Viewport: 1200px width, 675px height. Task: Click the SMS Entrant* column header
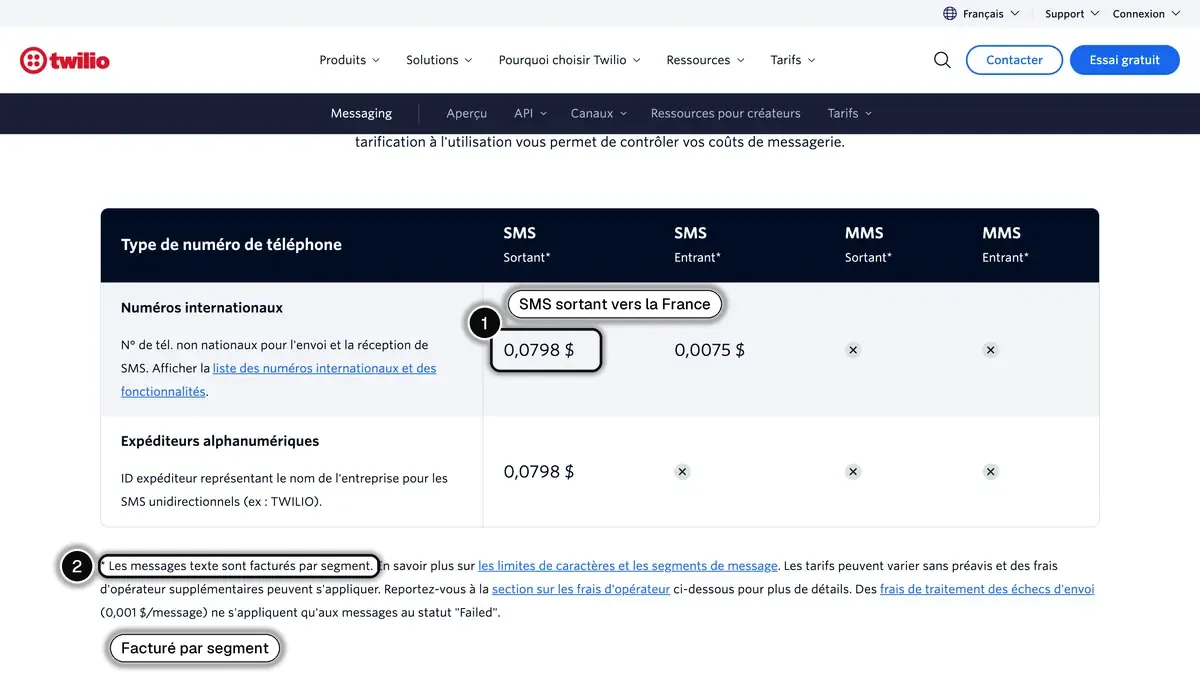tap(697, 245)
